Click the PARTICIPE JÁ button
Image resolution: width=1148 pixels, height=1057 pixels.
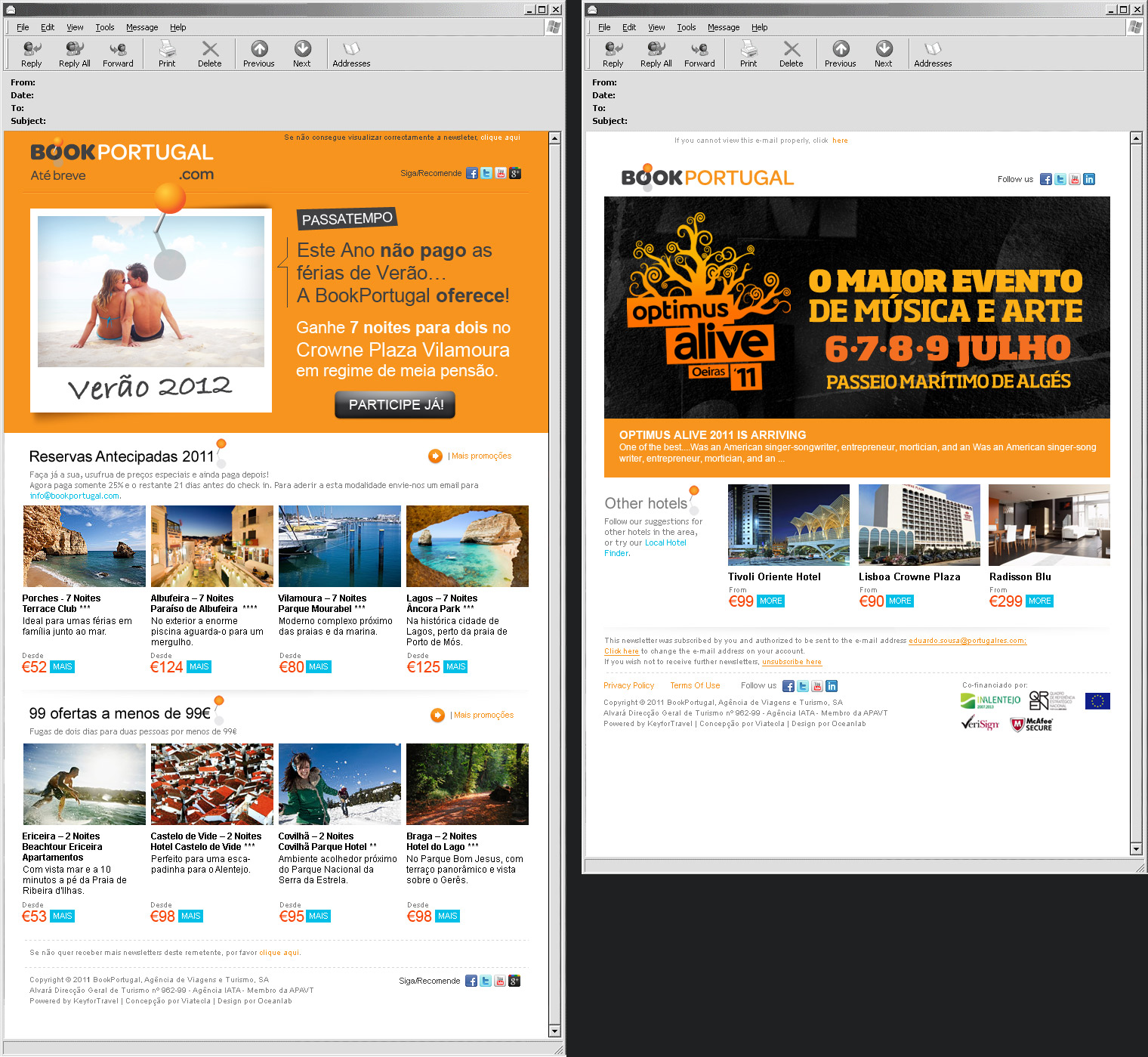[x=394, y=404]
